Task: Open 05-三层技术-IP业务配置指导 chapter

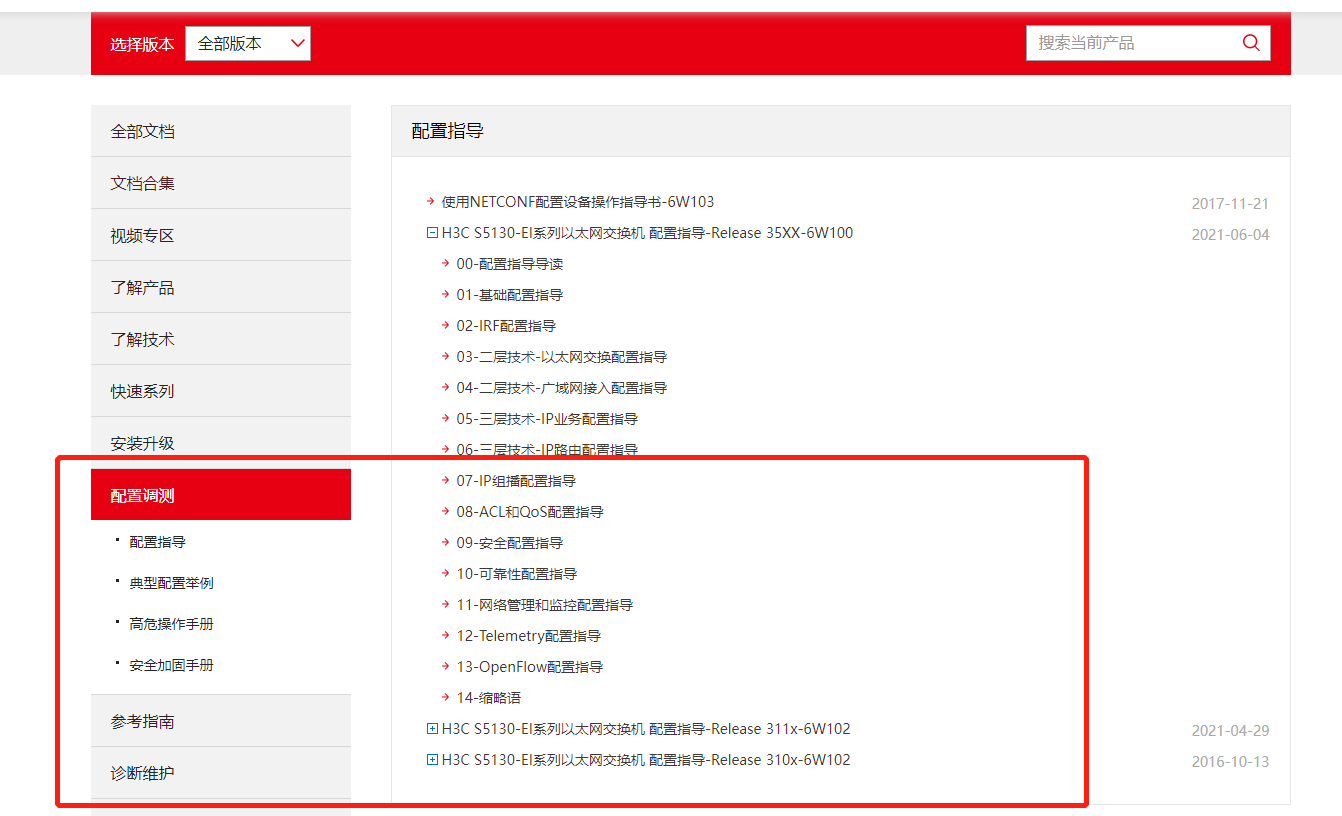Action: click(547, 419)
